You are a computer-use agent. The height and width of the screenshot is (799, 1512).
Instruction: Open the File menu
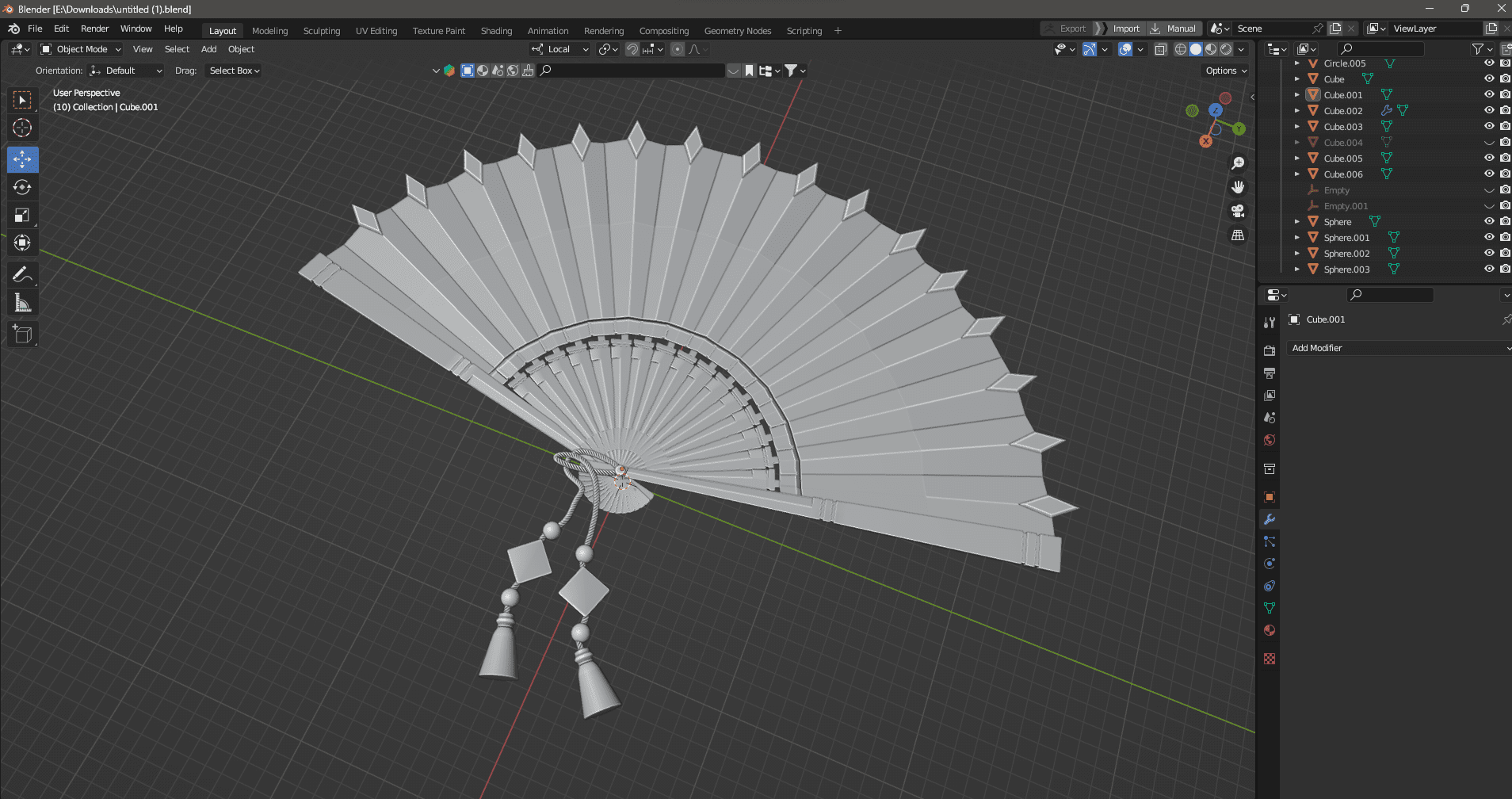tap(35, 29)
